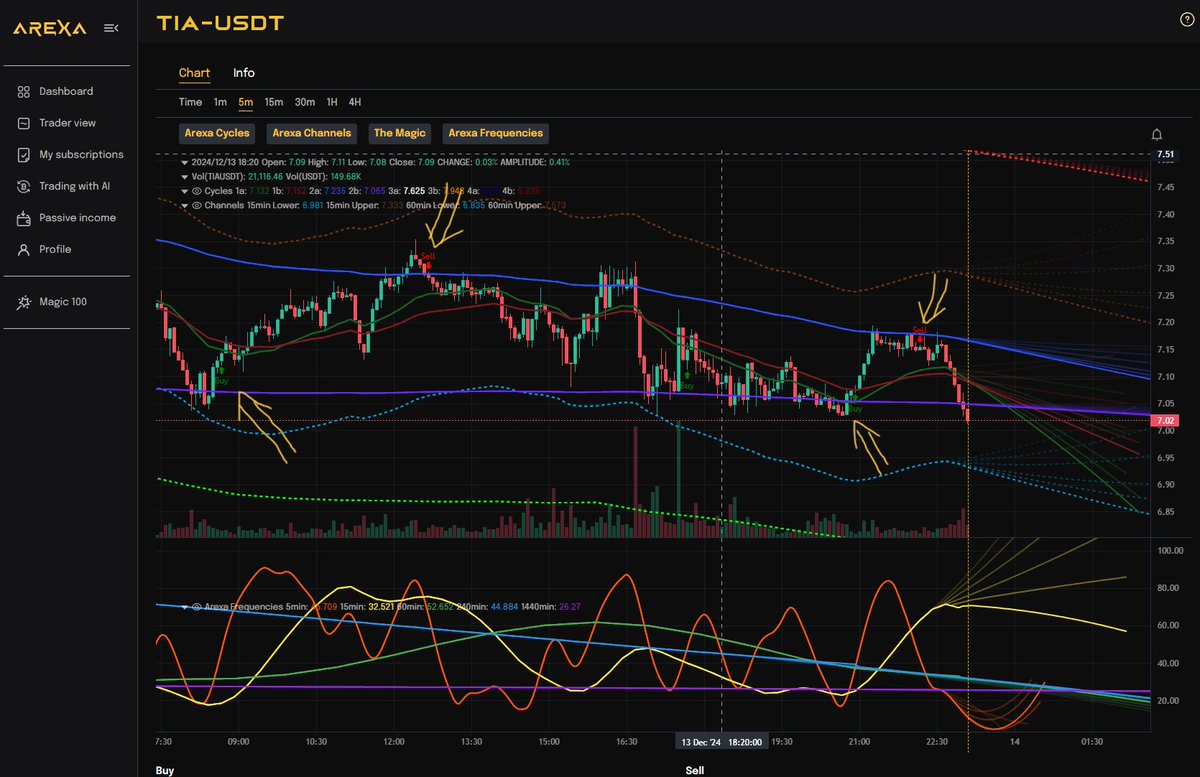Click the 100.00 oscillator axis label
This screenshot has width=1200, height=777.
pos(1169,551)
